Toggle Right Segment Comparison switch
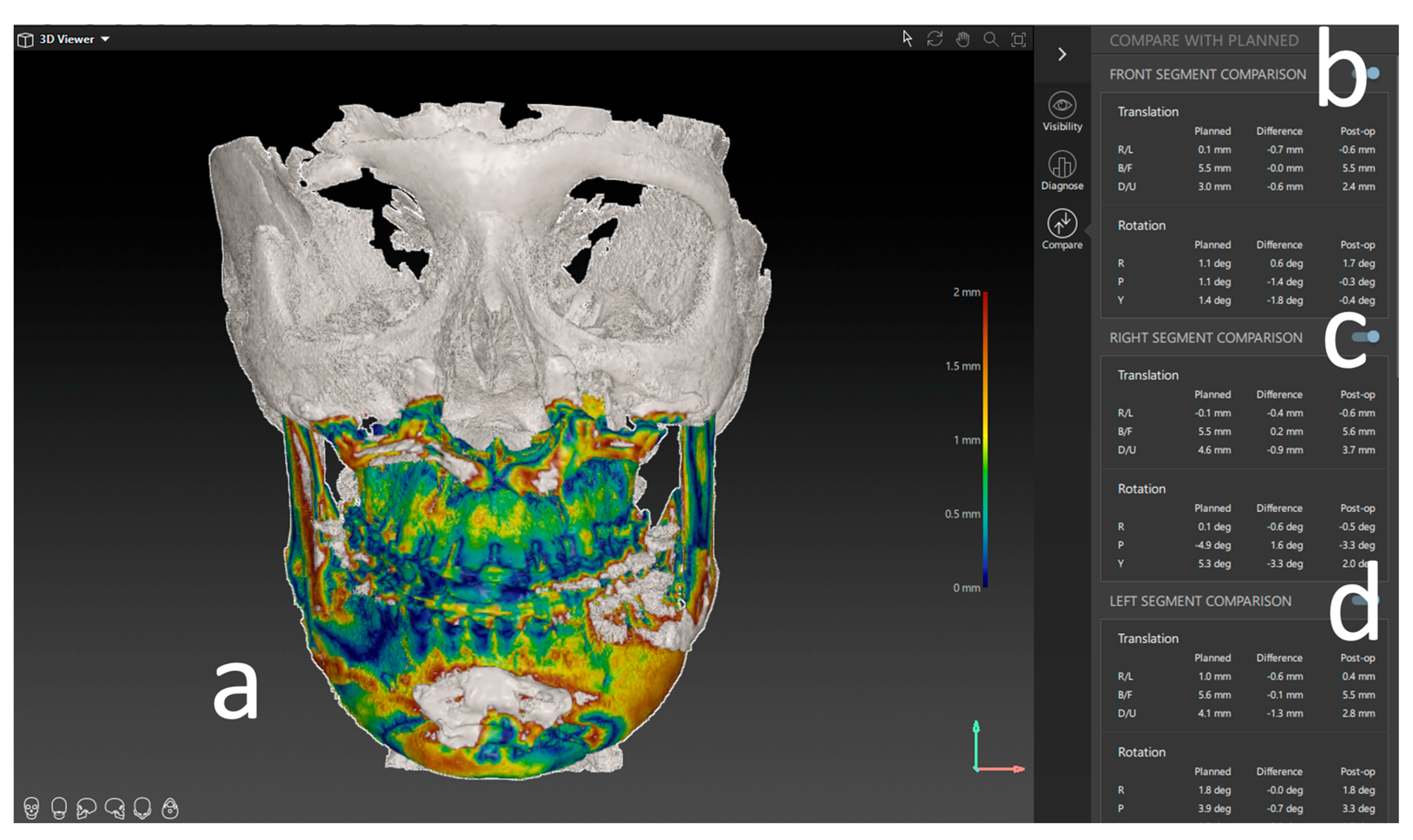 click(x=1366, y=338)
